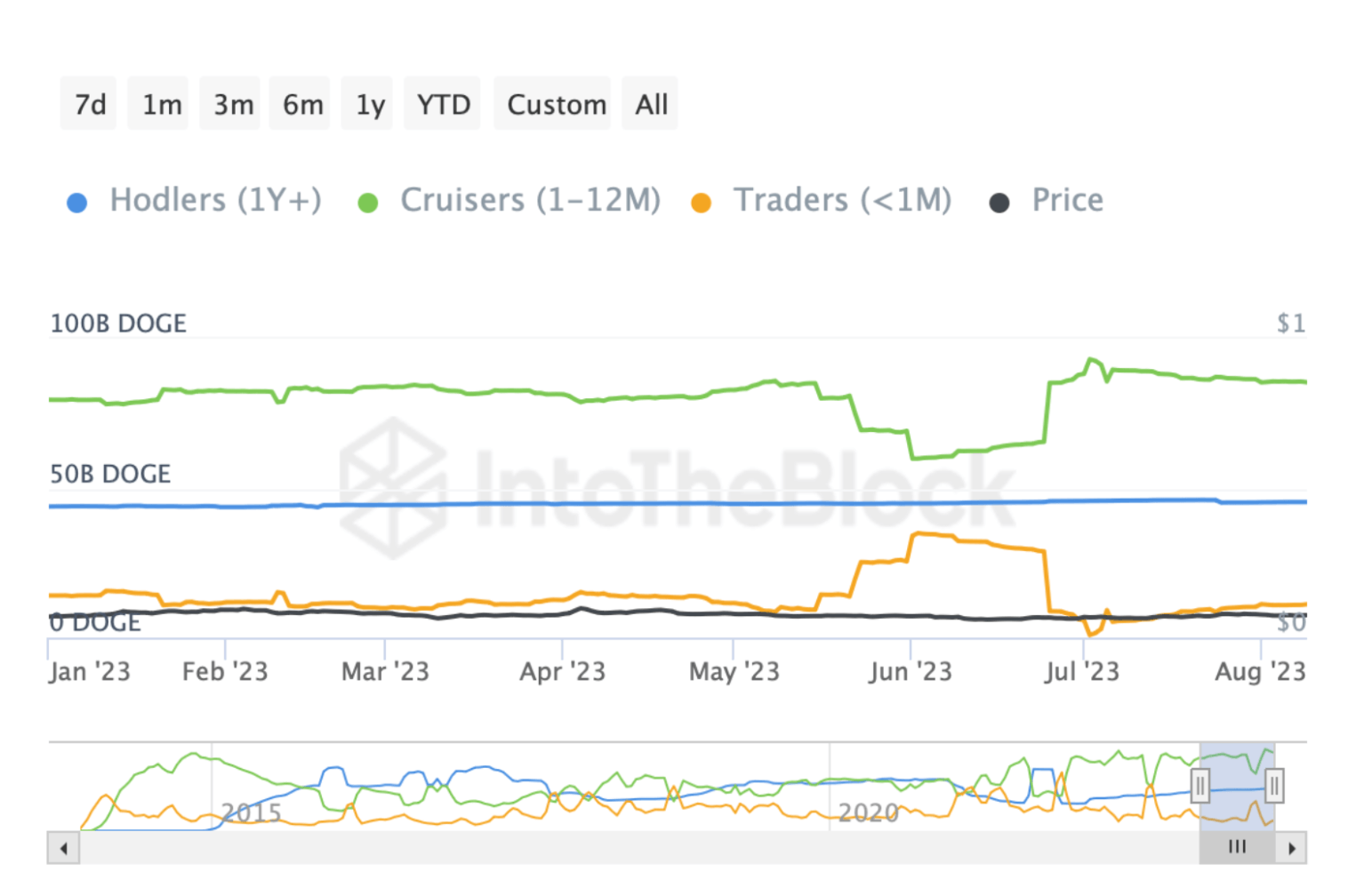This screenshot has width=1348, height=896.
Task: Click the green Cruisers legend dot
Action: 367,204
